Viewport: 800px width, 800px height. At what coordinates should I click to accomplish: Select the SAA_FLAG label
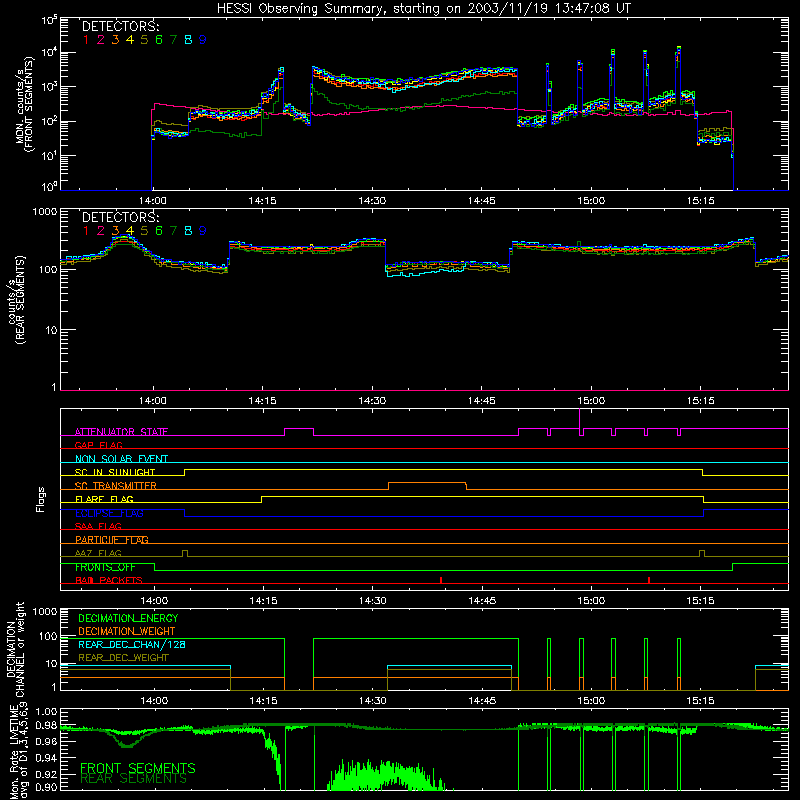[98, 526]
